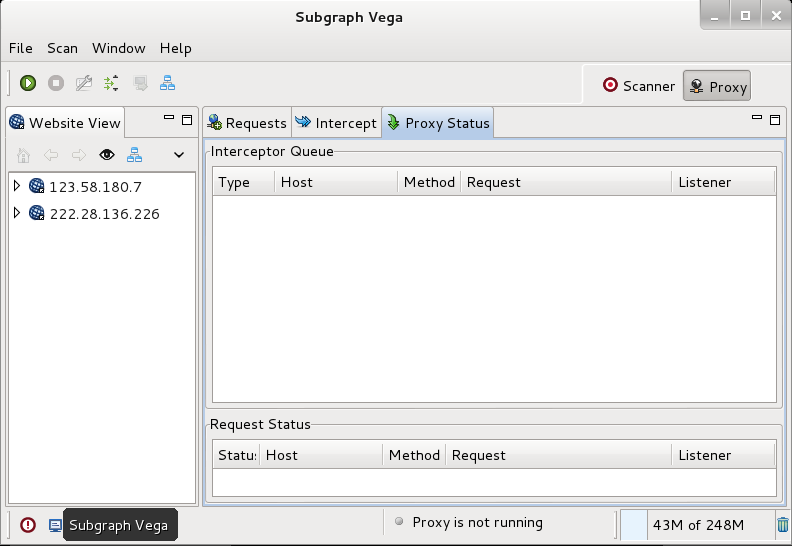
Task: Select the Proxy Status tab
Action: click(x=438, y=123)
